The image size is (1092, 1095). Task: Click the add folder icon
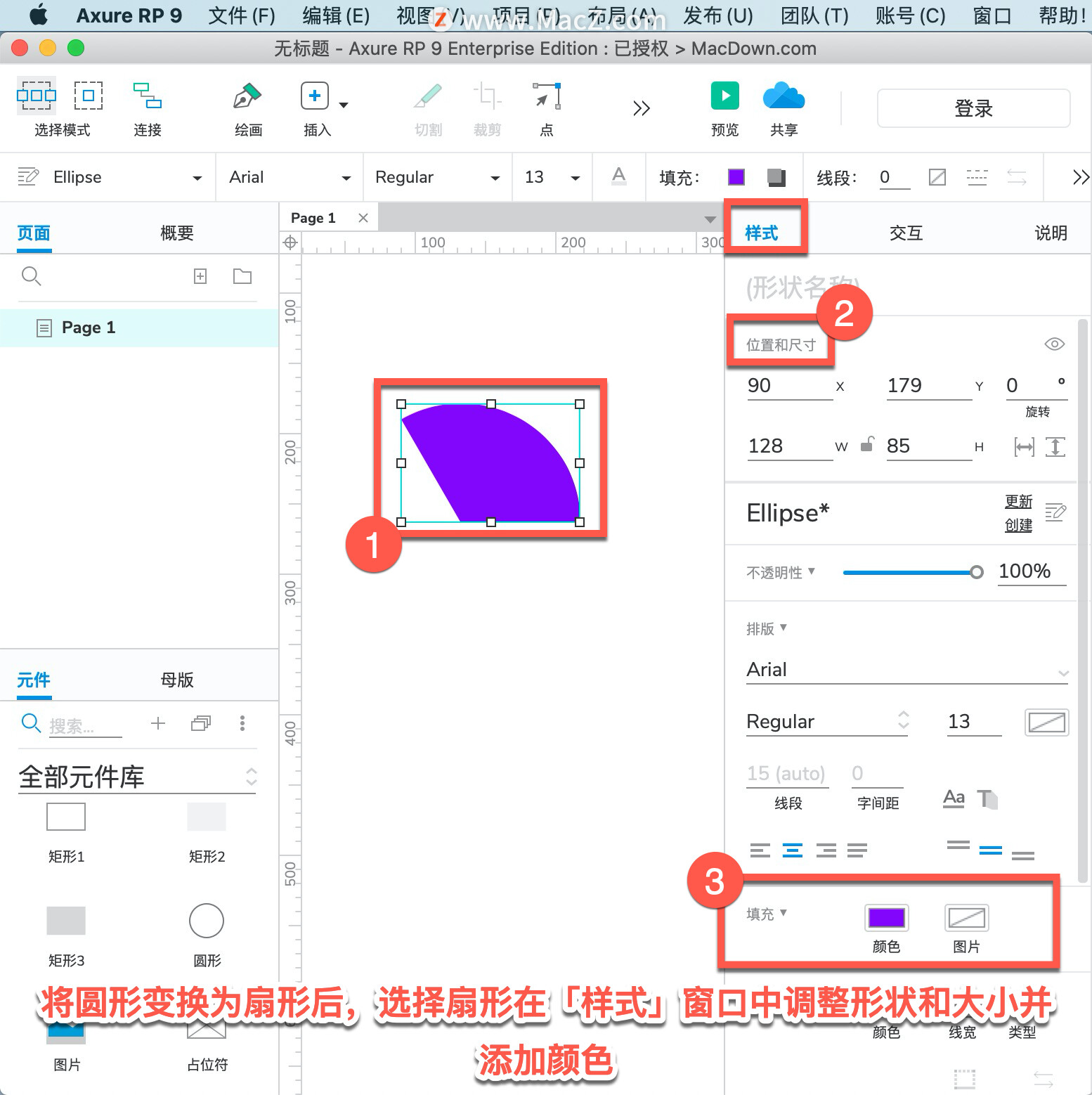coord(242,276)
